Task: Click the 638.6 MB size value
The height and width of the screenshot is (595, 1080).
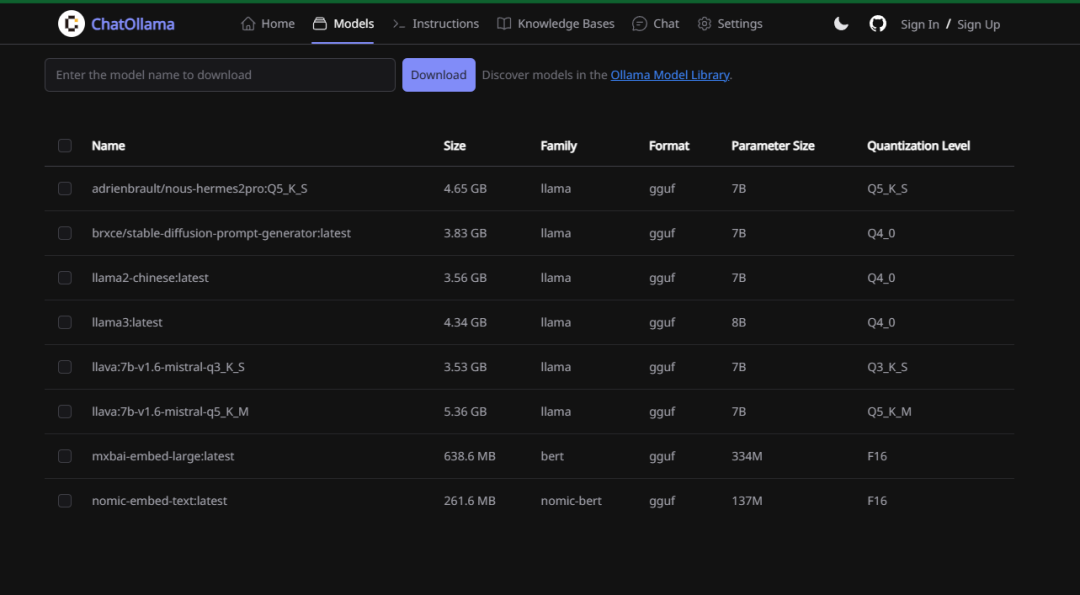Action: (x=469, y=456)
